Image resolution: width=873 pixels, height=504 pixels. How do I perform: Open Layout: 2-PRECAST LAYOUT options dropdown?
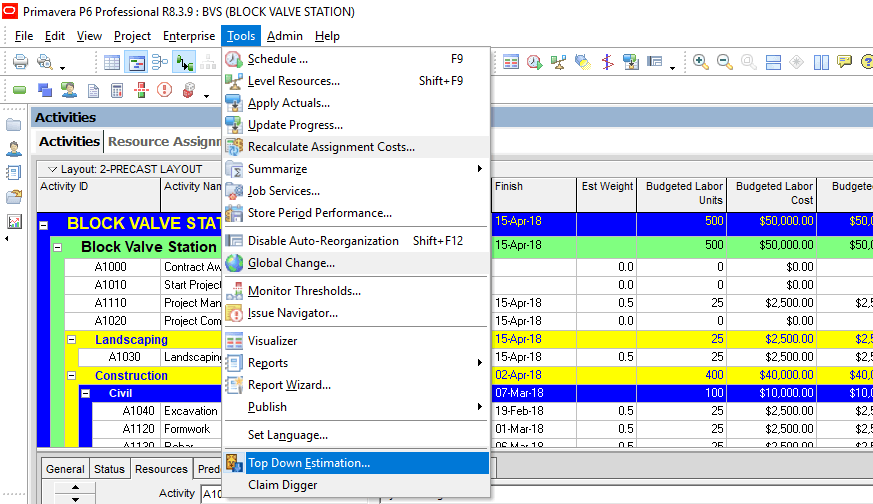click(52, 169)
